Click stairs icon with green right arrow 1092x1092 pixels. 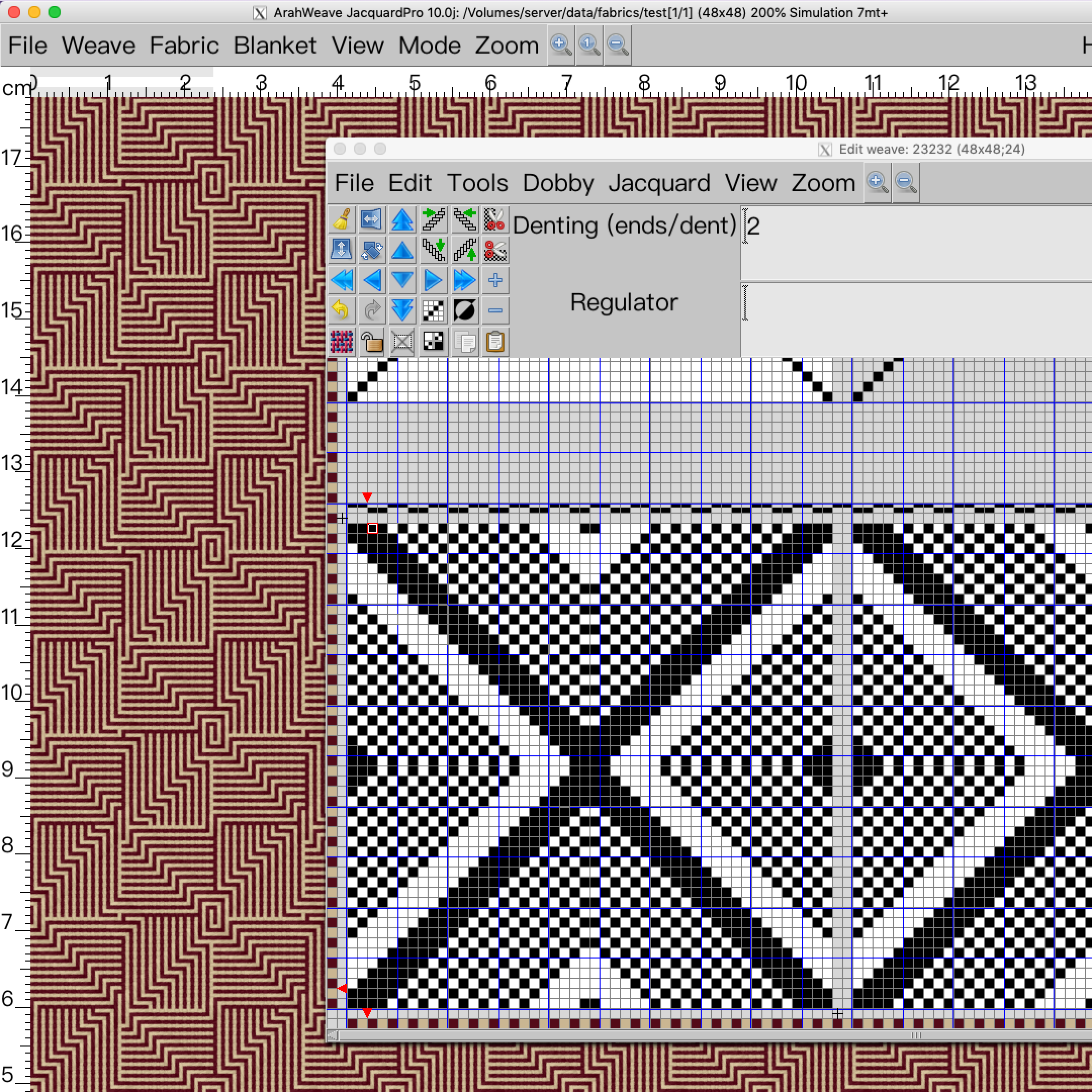point(434,220)
